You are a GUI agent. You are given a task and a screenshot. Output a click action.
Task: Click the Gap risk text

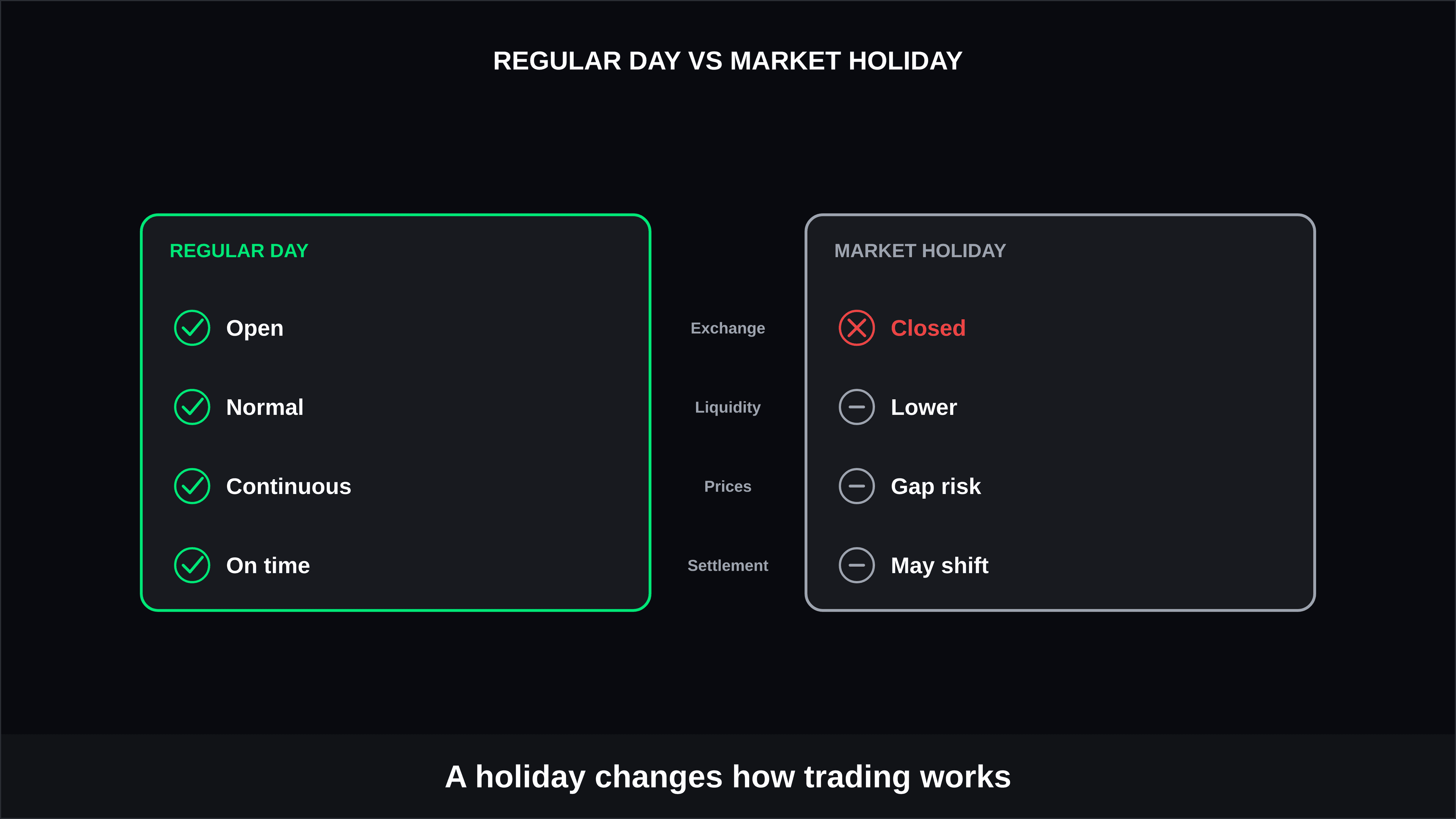936,486
